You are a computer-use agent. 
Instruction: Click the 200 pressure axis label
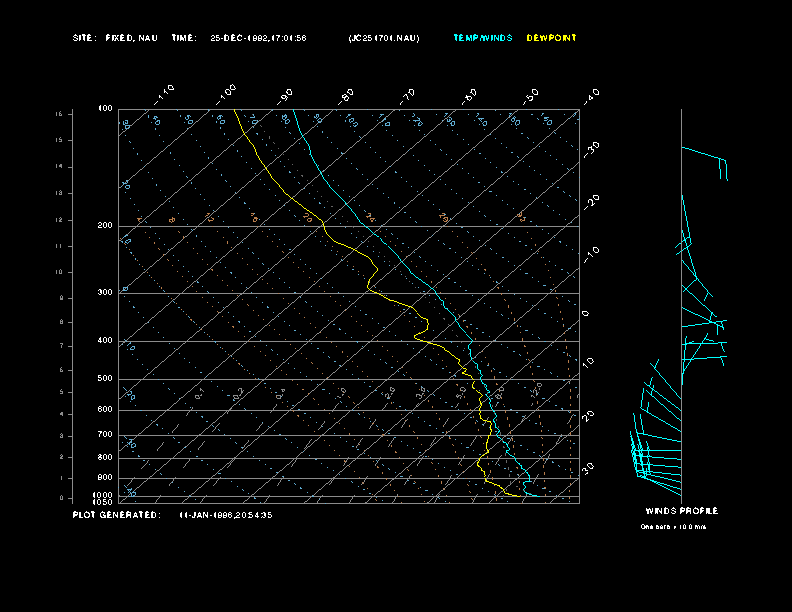point(105,226)
